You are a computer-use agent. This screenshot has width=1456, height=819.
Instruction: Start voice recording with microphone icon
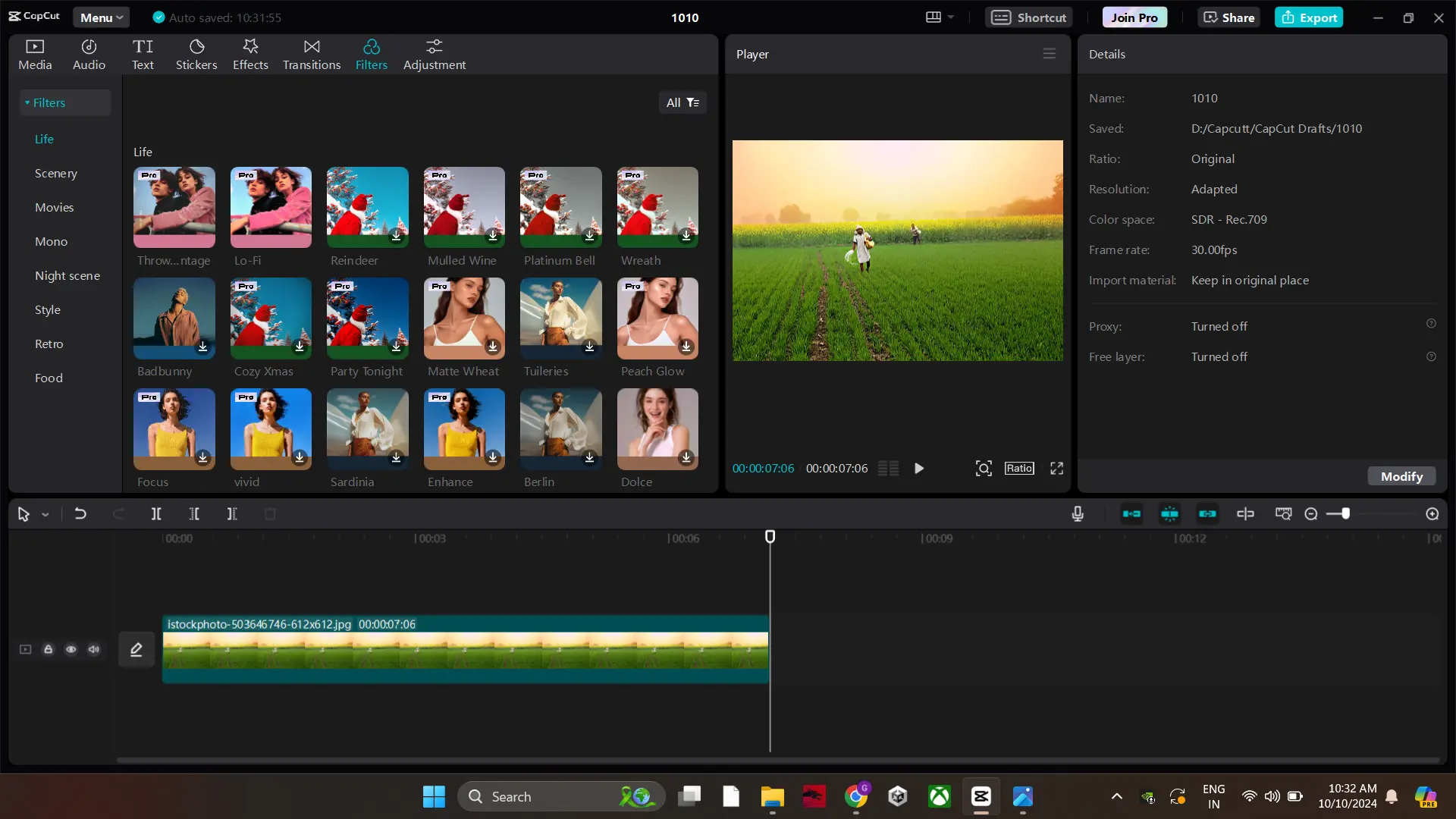[1078, 514]
